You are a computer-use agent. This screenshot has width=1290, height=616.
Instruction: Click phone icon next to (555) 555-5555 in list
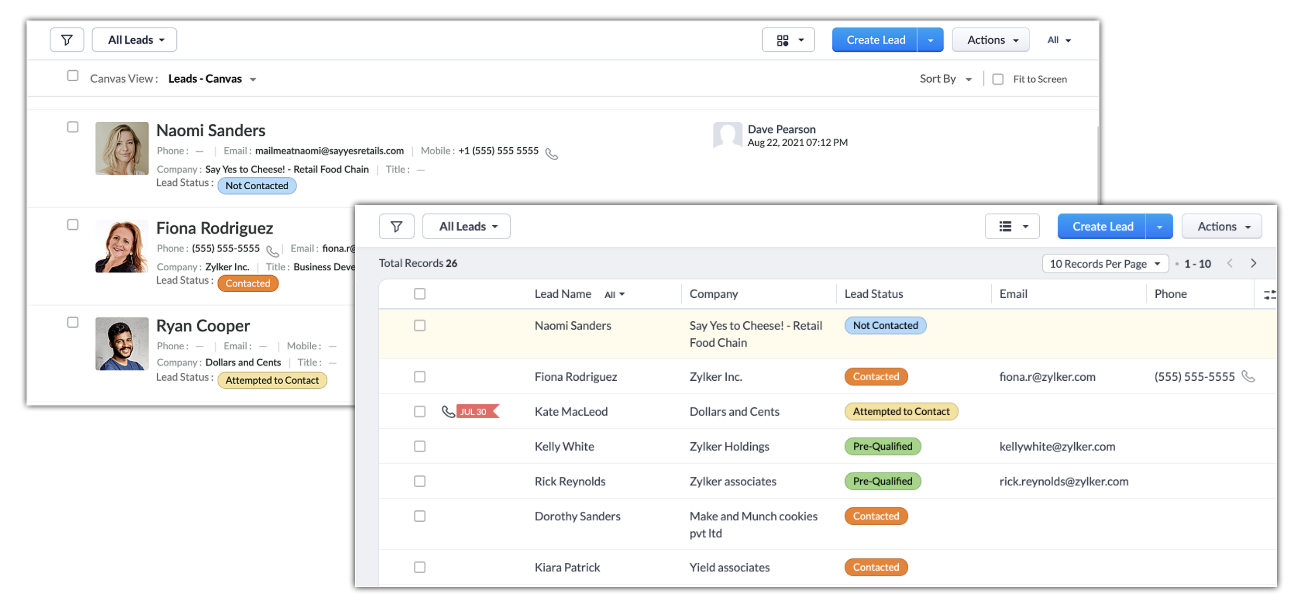pyautogui.click(x=1247, y=377)
